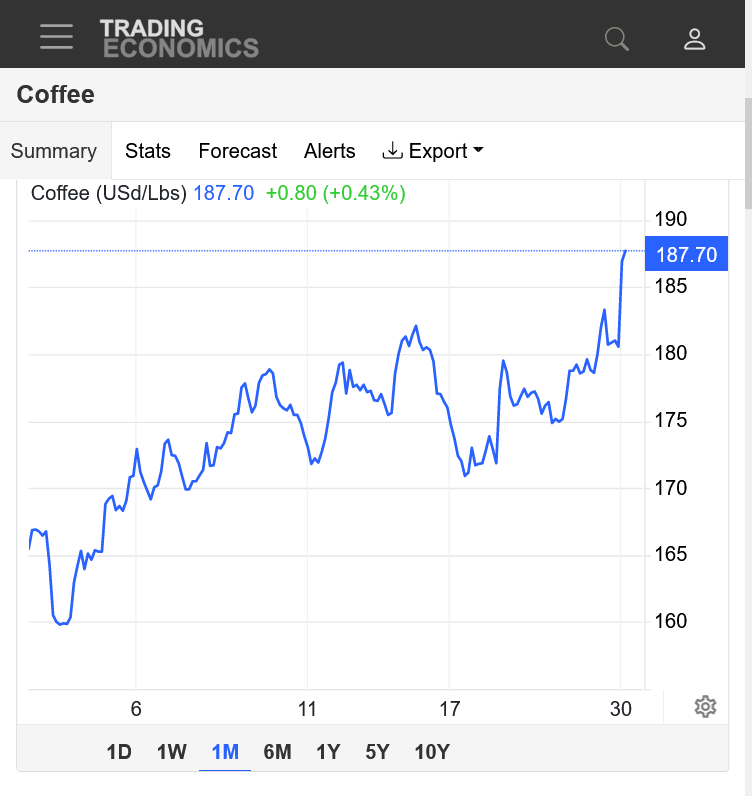Open the Stats tab
Screen dimensions: 752x804
click(x=148, y=151)
